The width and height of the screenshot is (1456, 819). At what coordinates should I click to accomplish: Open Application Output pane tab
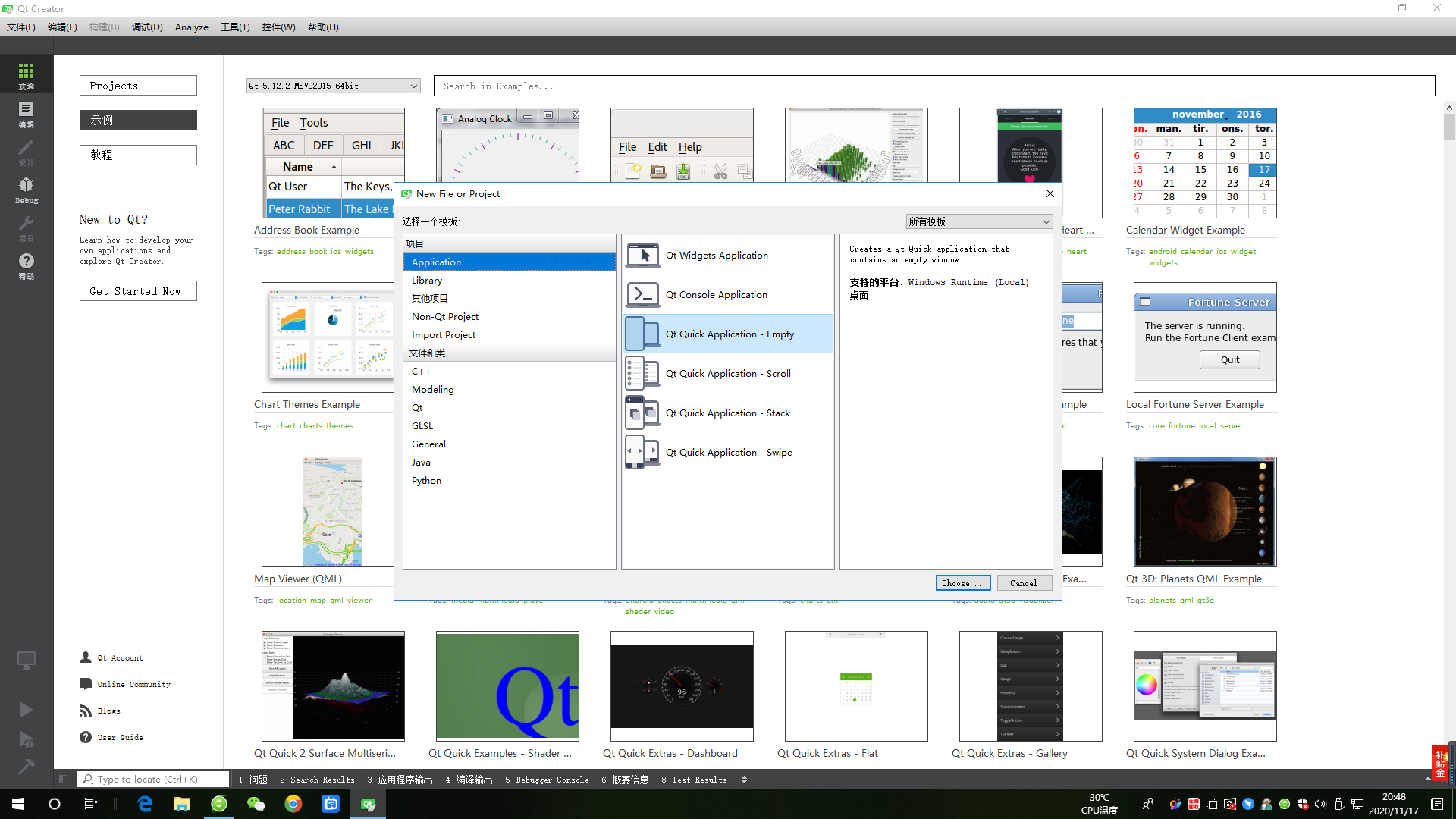point(400,780)
